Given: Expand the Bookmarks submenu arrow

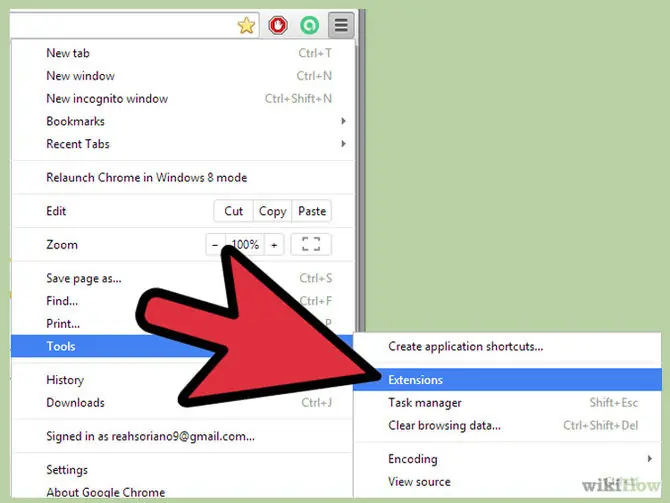Looking at the screenshot, I should click(344, 121).
